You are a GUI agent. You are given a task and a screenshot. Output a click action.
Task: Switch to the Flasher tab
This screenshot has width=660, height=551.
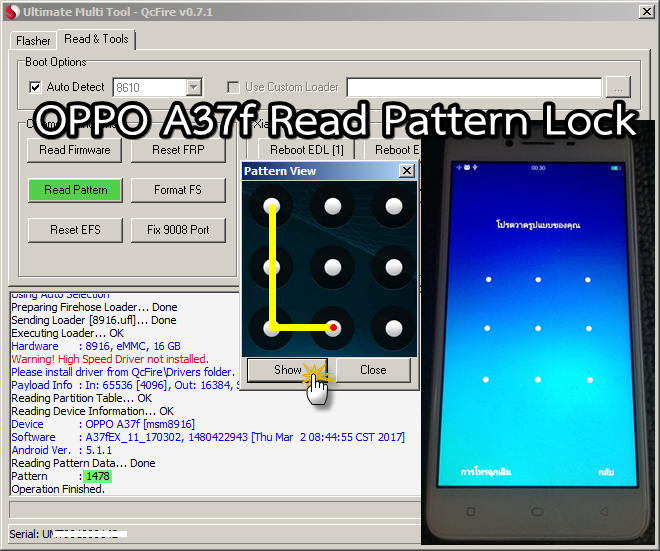(33, 41)
